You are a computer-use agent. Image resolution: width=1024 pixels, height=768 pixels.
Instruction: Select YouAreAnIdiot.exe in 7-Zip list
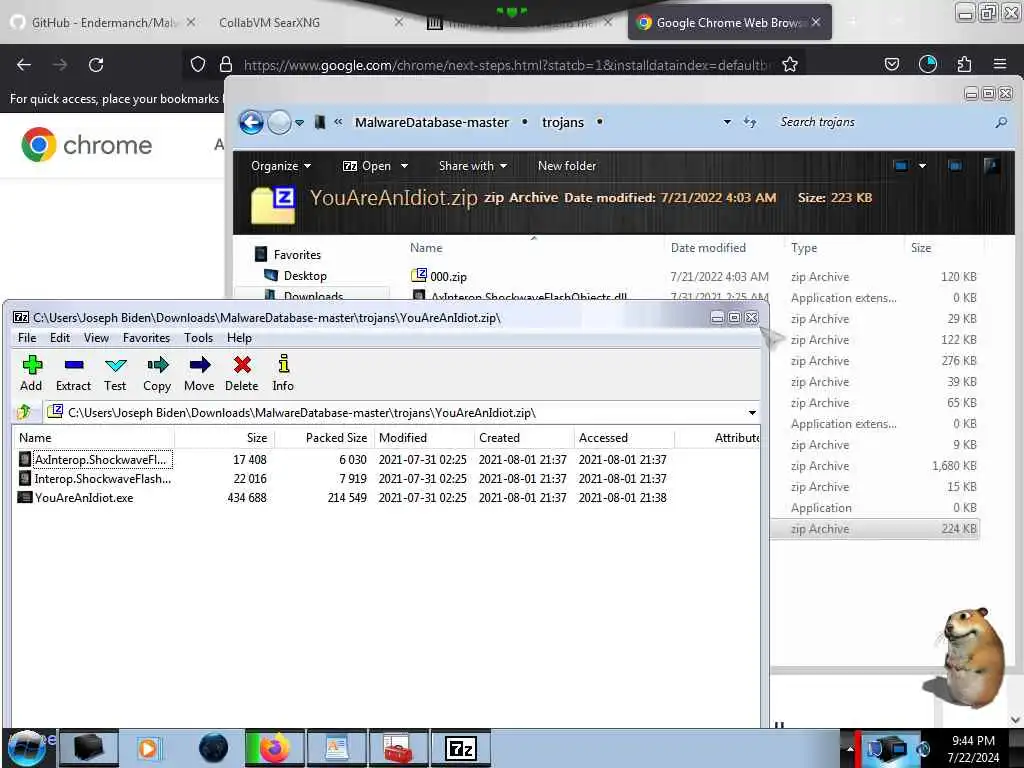click(x=84, y=498)
